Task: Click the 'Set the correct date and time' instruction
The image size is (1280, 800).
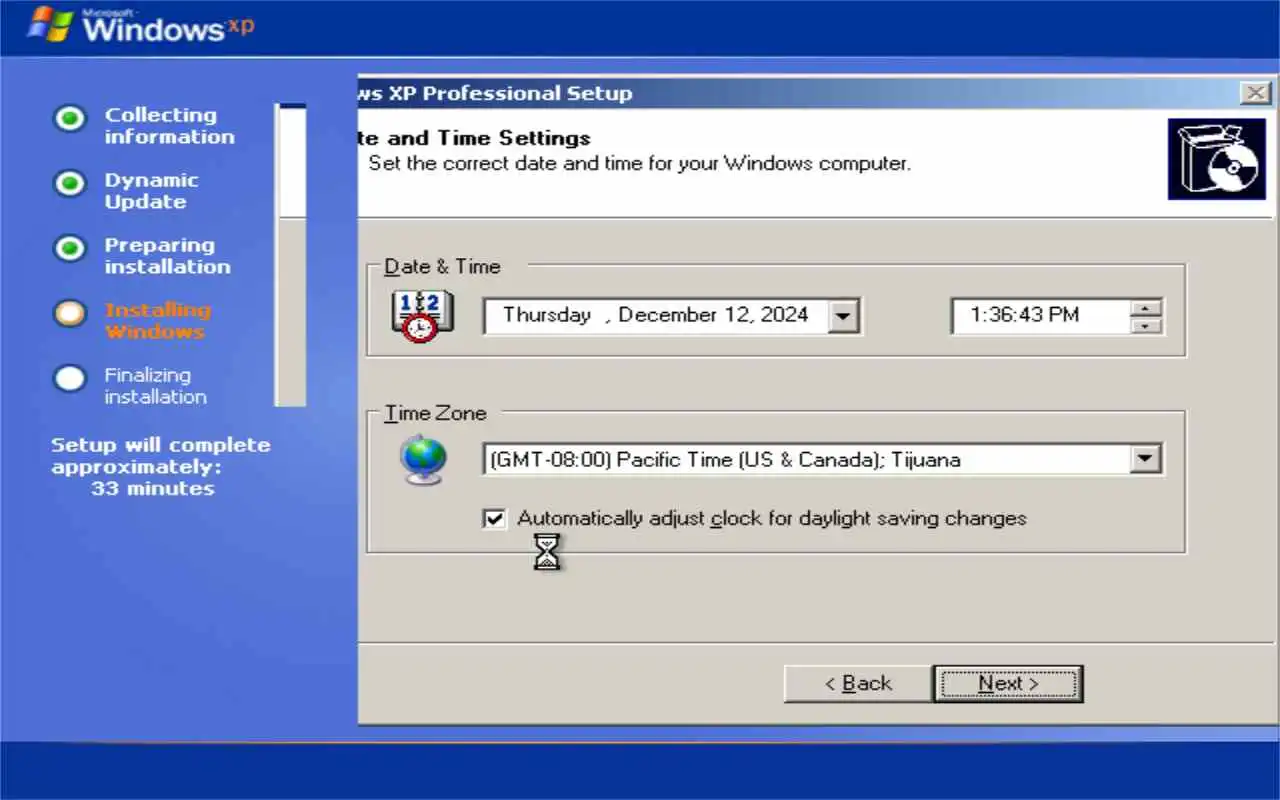Action: point(639,163)
